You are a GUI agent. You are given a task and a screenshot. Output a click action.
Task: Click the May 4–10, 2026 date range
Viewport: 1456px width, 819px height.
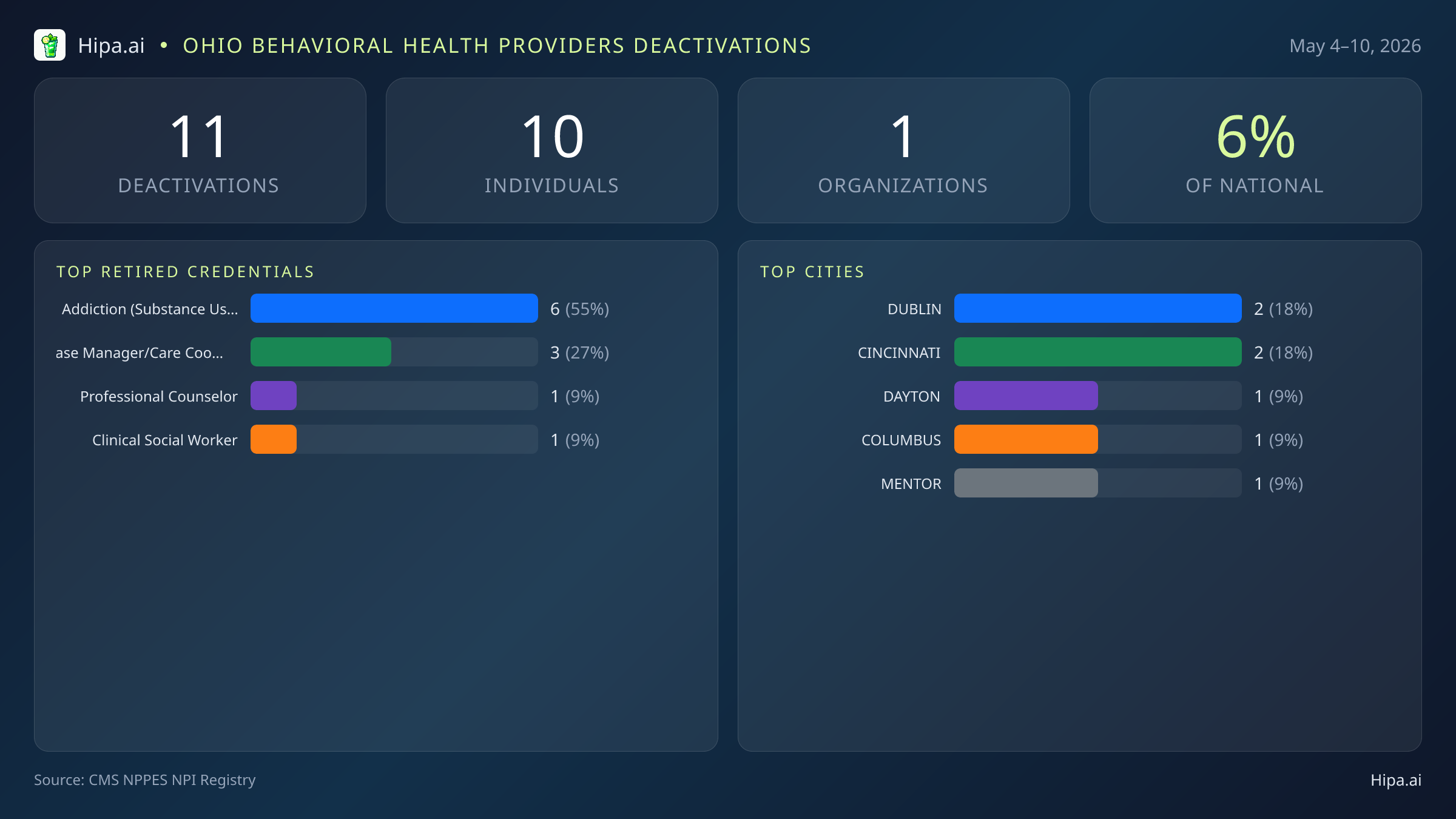[x=1355, y=46]
